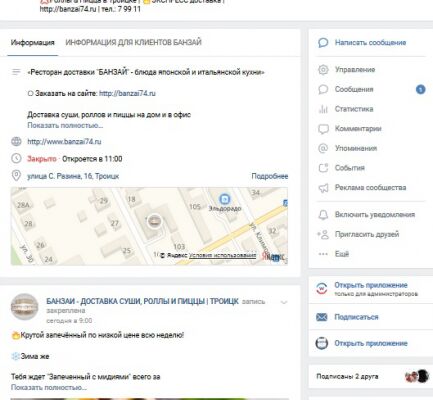Screen dimensions: 433x400
Task: Click the pinned post author avatar
Action: point(24,307)
